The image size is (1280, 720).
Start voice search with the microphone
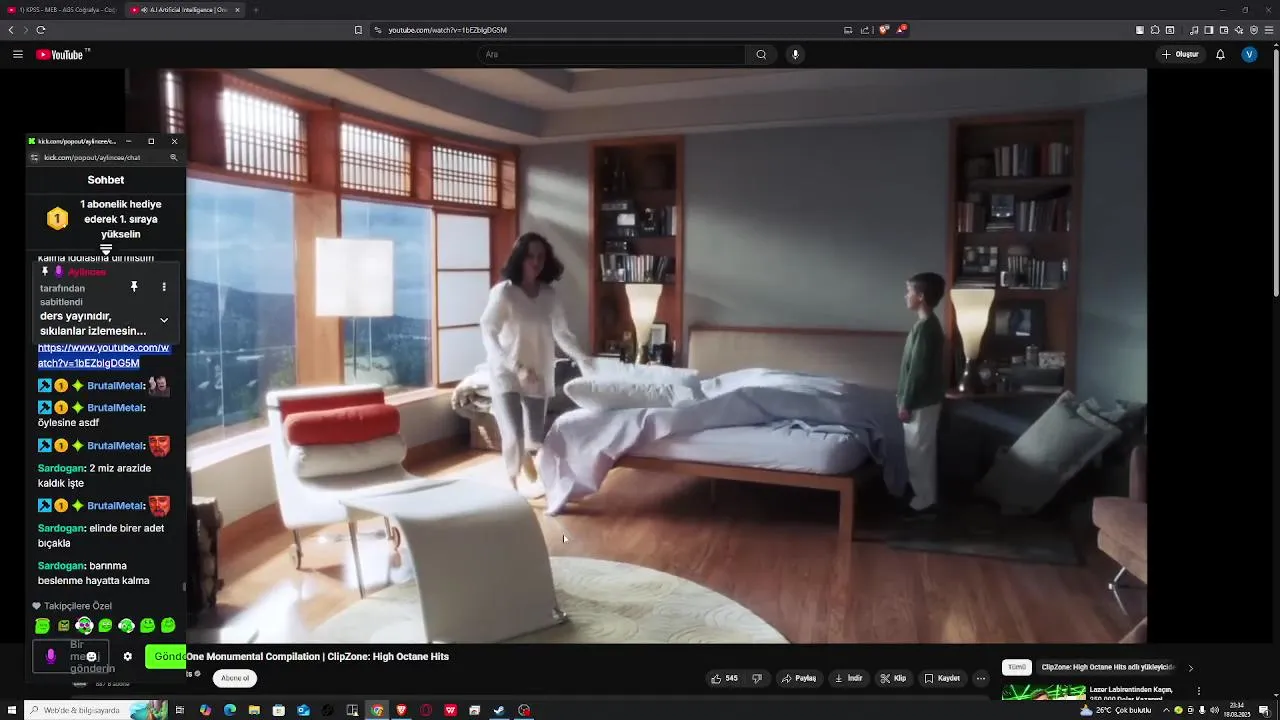(796, 54)
